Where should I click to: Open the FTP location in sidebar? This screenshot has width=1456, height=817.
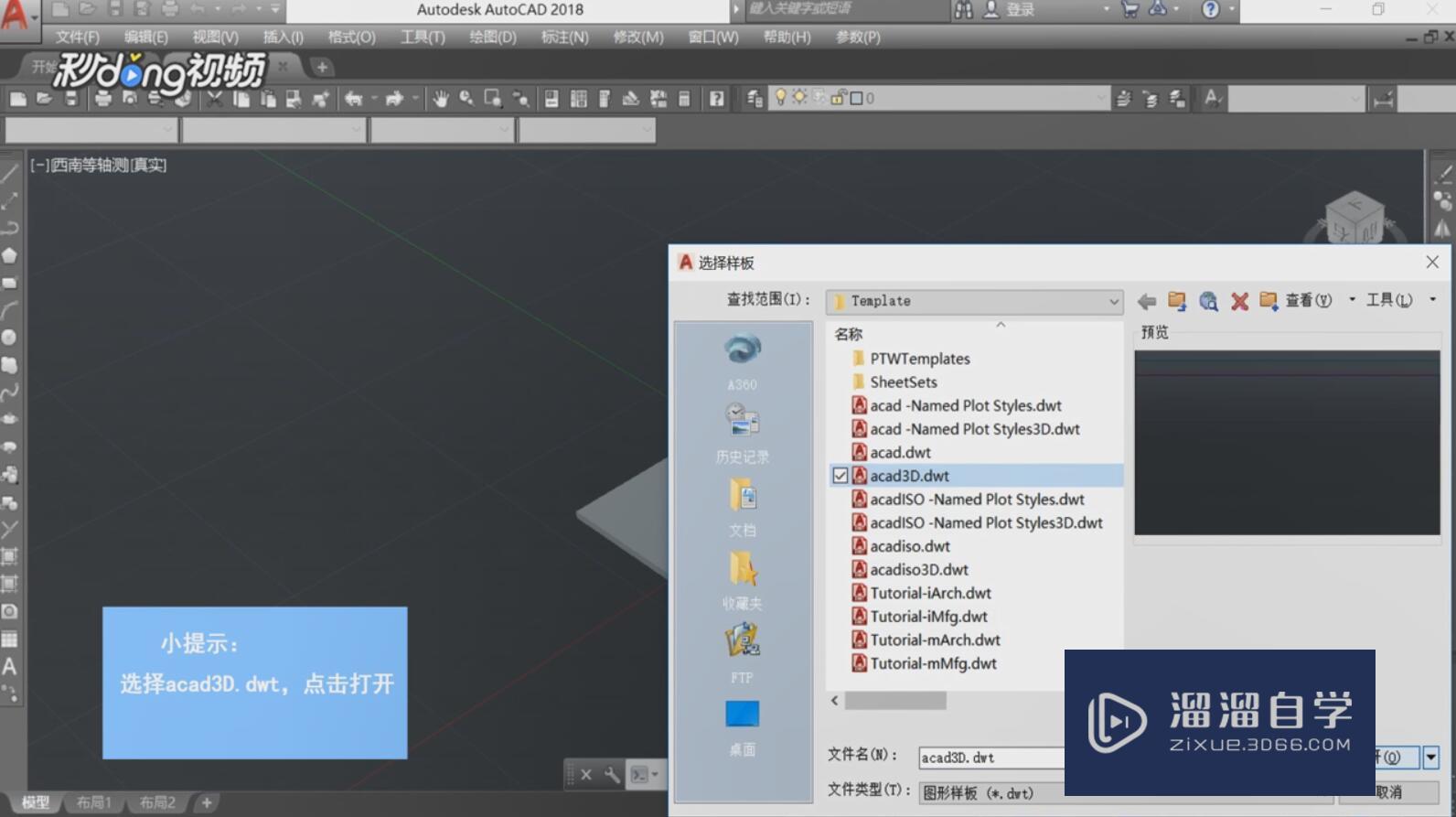click(742, 653)
